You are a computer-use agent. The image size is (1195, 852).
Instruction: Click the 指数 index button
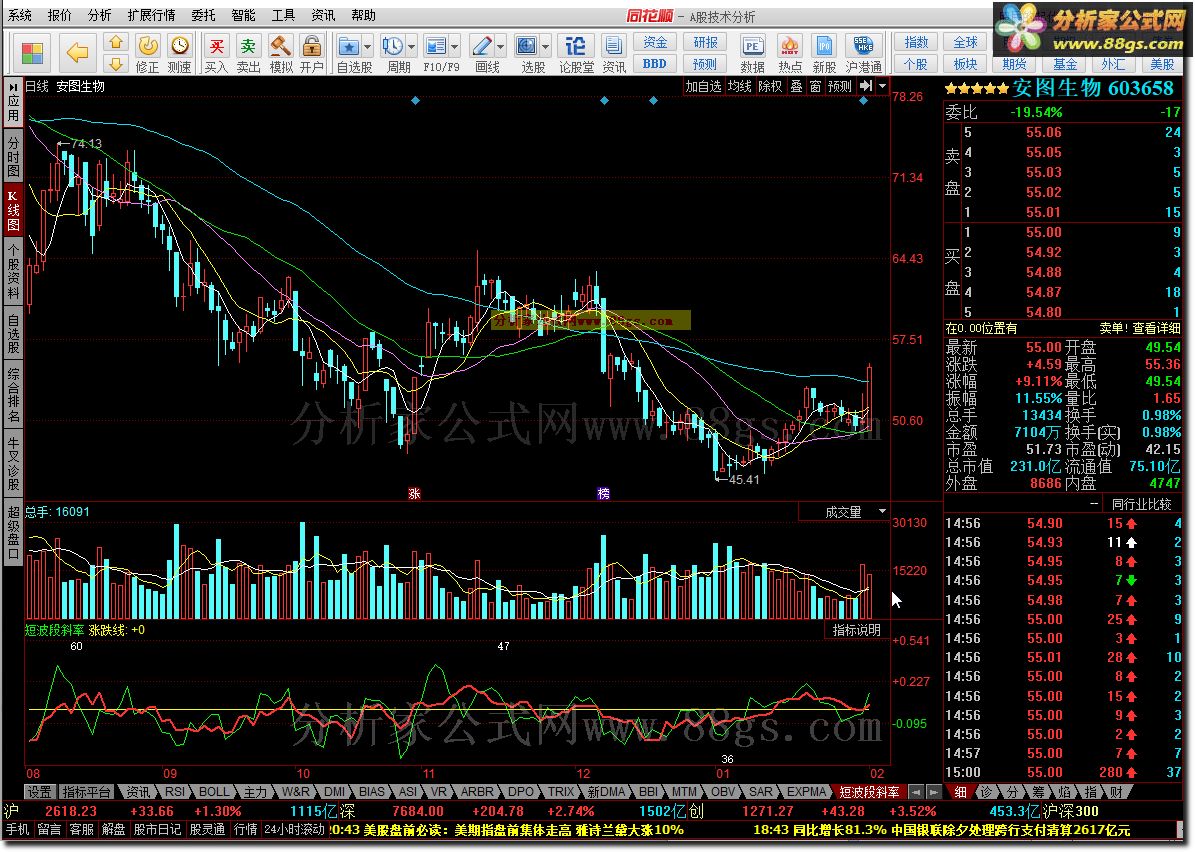point(916,43)
